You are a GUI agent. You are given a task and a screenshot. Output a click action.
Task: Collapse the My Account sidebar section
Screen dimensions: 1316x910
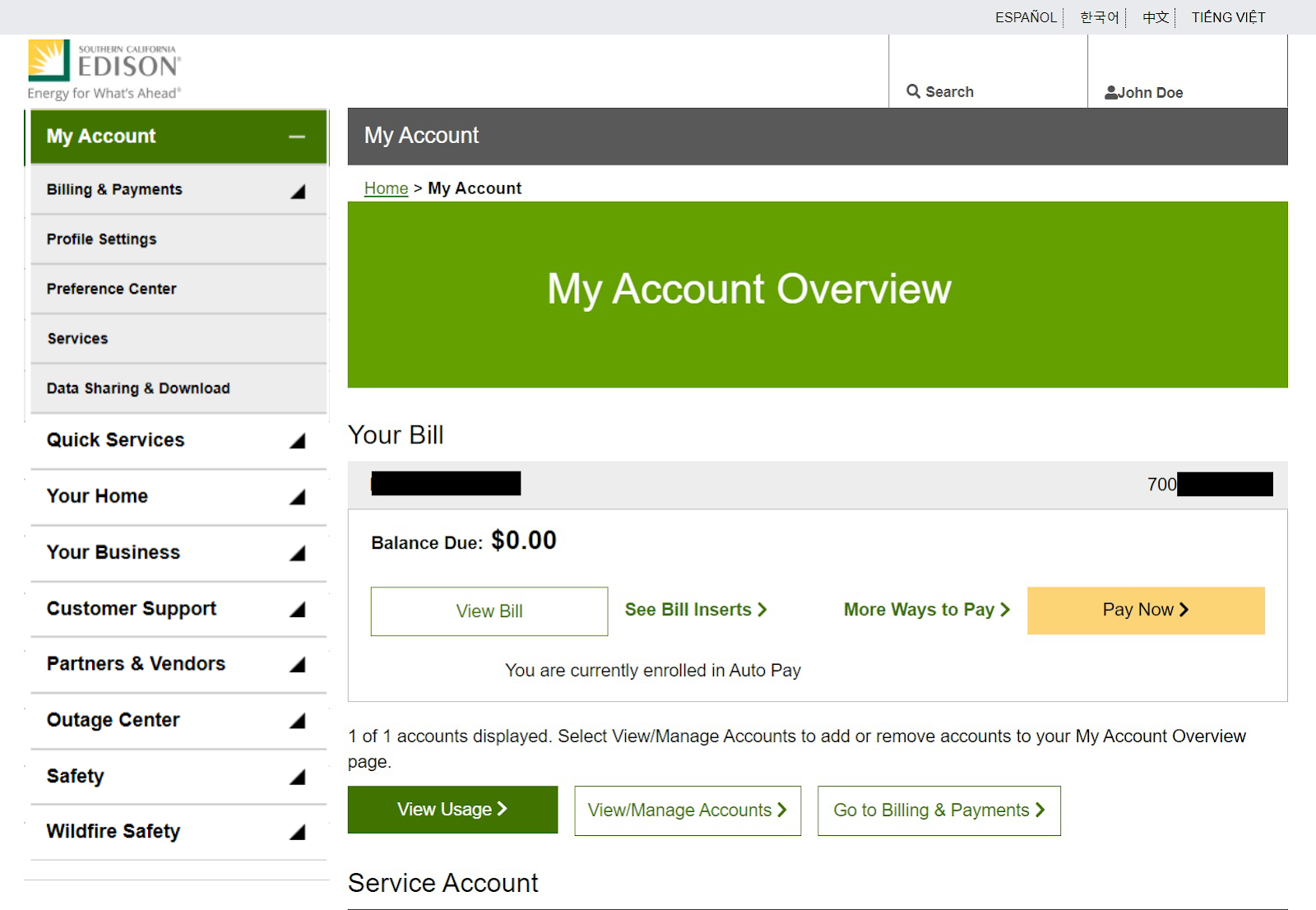[x=297, y=137]
